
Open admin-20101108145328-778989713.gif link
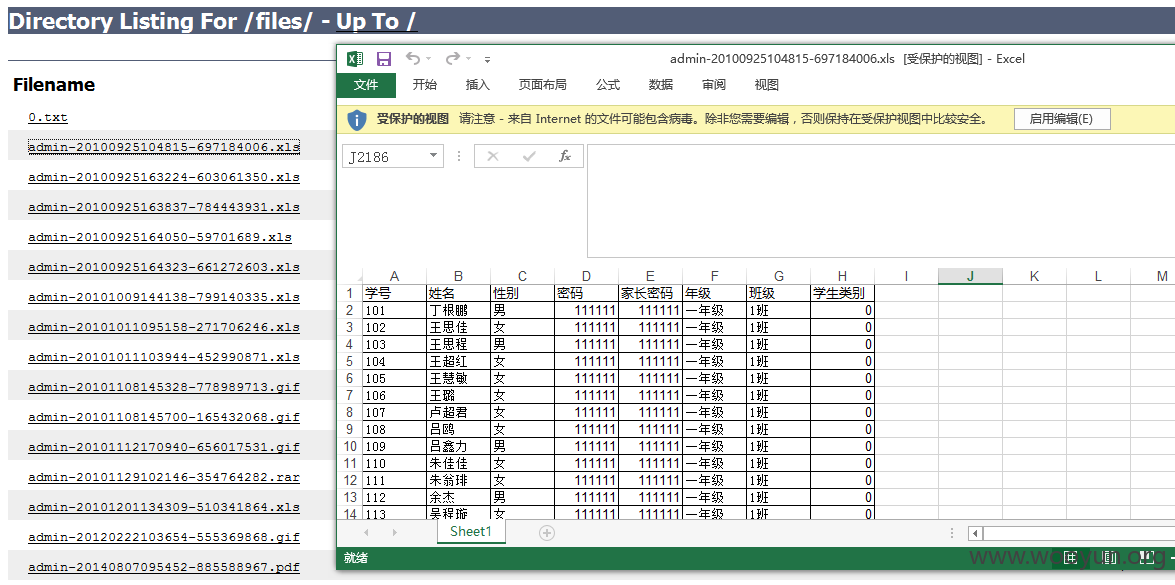[164, 387]
